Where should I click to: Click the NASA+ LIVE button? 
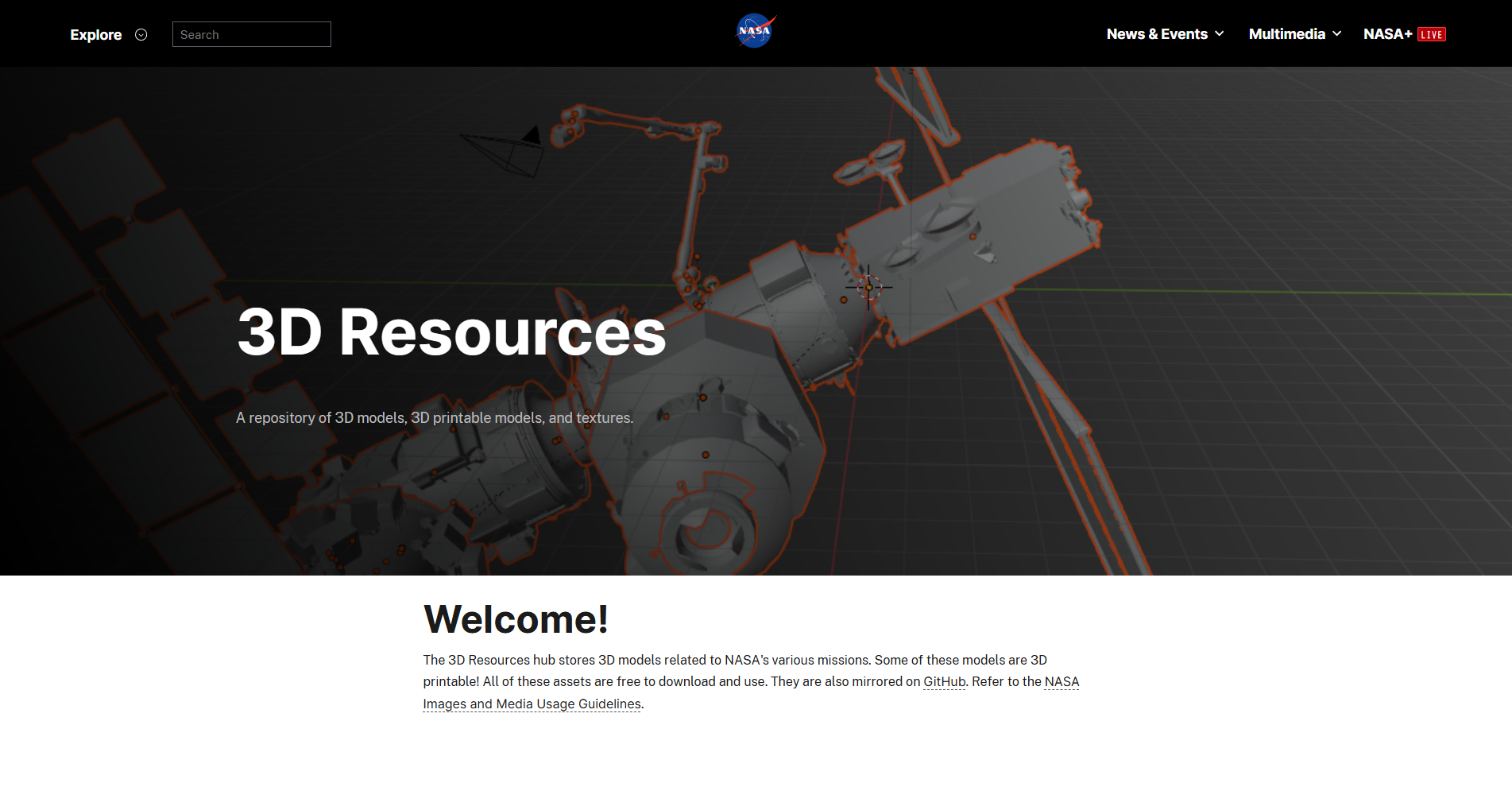coord(1404,34)
